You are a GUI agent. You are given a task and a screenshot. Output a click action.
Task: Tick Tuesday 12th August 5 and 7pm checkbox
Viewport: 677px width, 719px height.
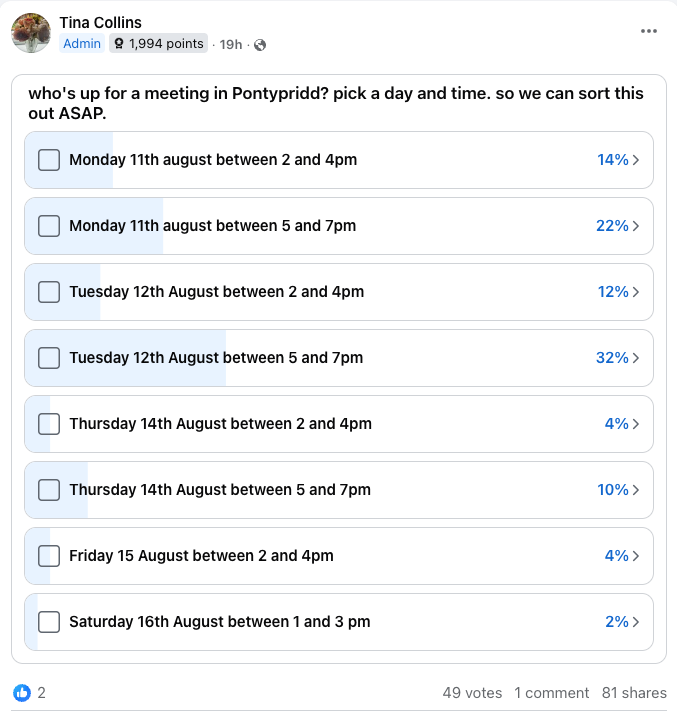tap(49, 358)
